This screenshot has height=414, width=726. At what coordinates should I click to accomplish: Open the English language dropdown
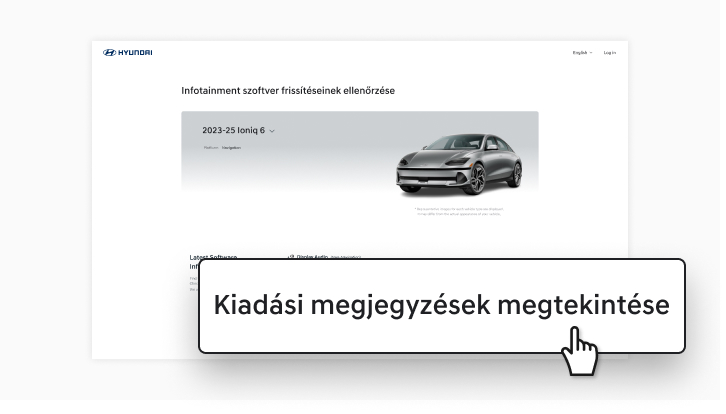580,52
